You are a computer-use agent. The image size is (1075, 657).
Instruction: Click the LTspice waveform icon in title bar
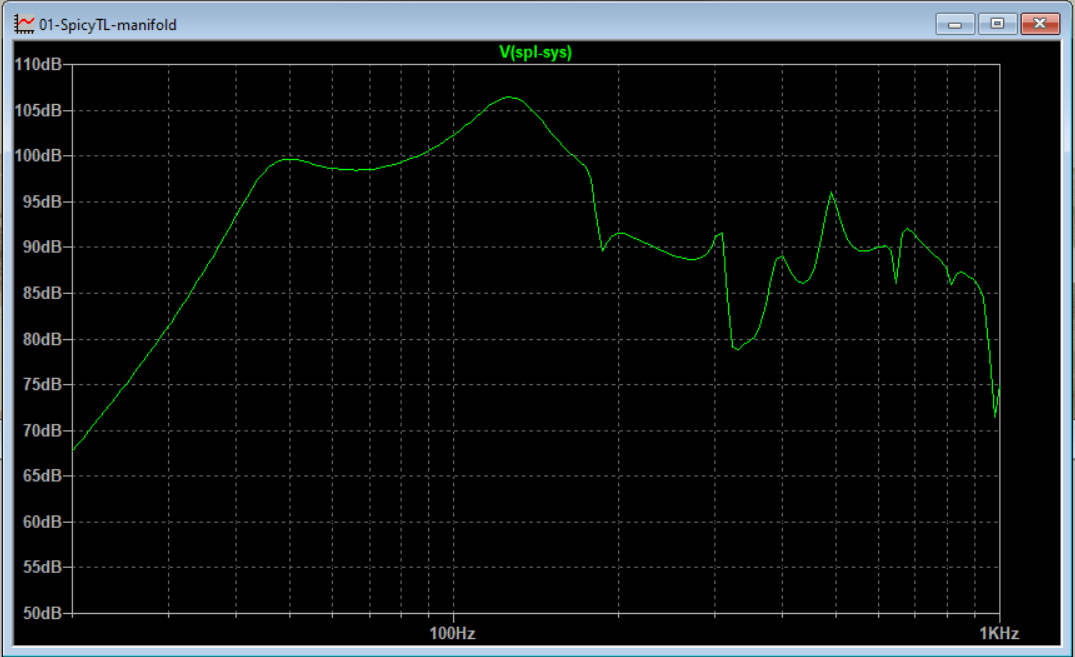tap(24, 24)
